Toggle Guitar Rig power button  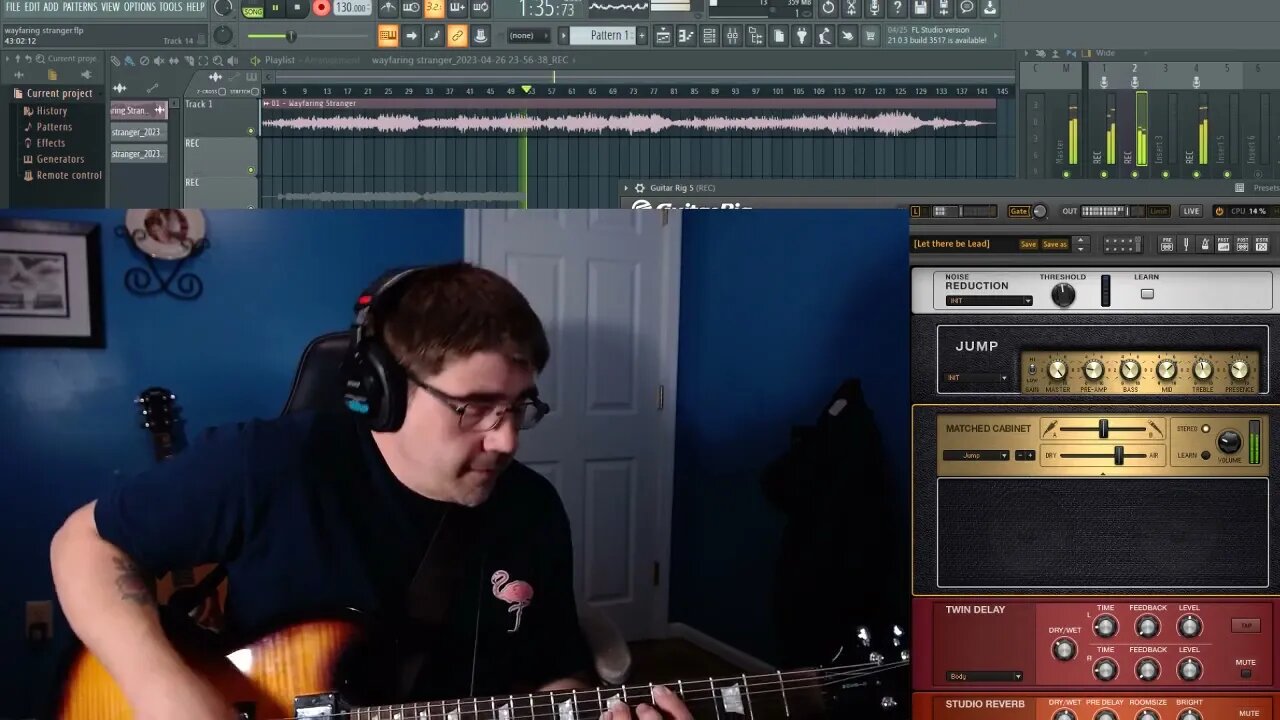coord(1219,211)
